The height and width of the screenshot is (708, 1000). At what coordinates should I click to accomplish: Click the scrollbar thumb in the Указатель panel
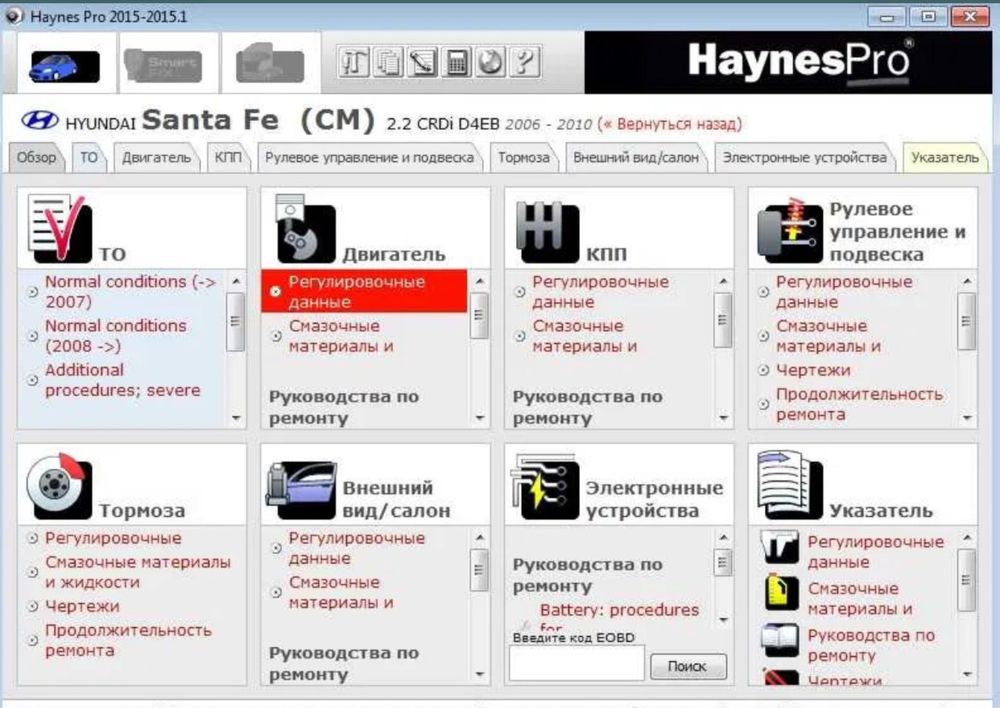click(967, 580)
